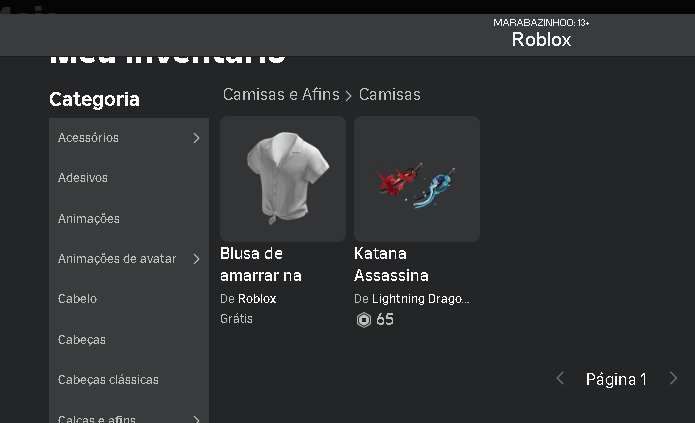695x423 pixels.
Task: Select the Adesivos category
Action: click(x=83, y=178)
